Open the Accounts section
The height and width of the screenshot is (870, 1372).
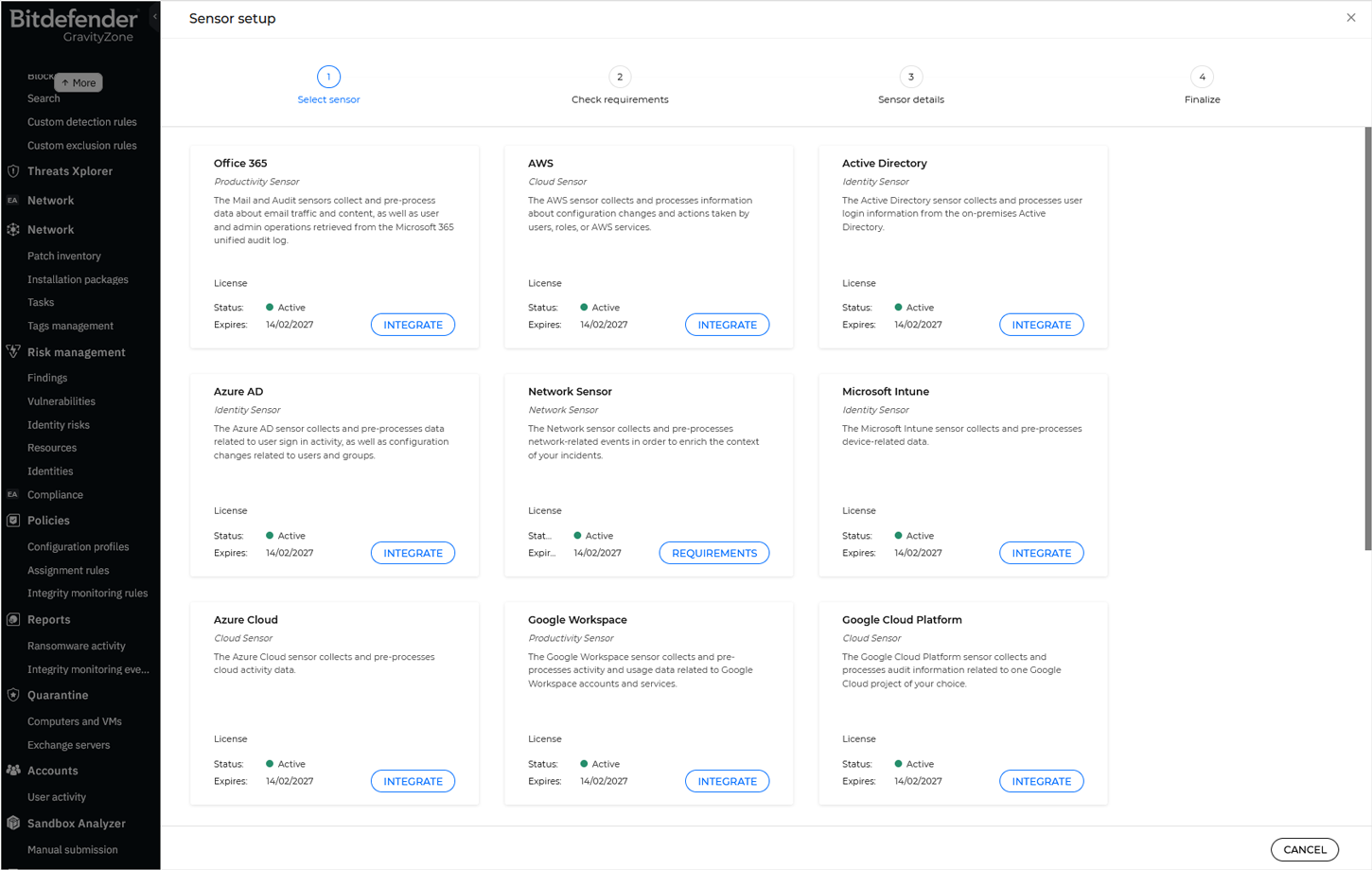(52, 770)
